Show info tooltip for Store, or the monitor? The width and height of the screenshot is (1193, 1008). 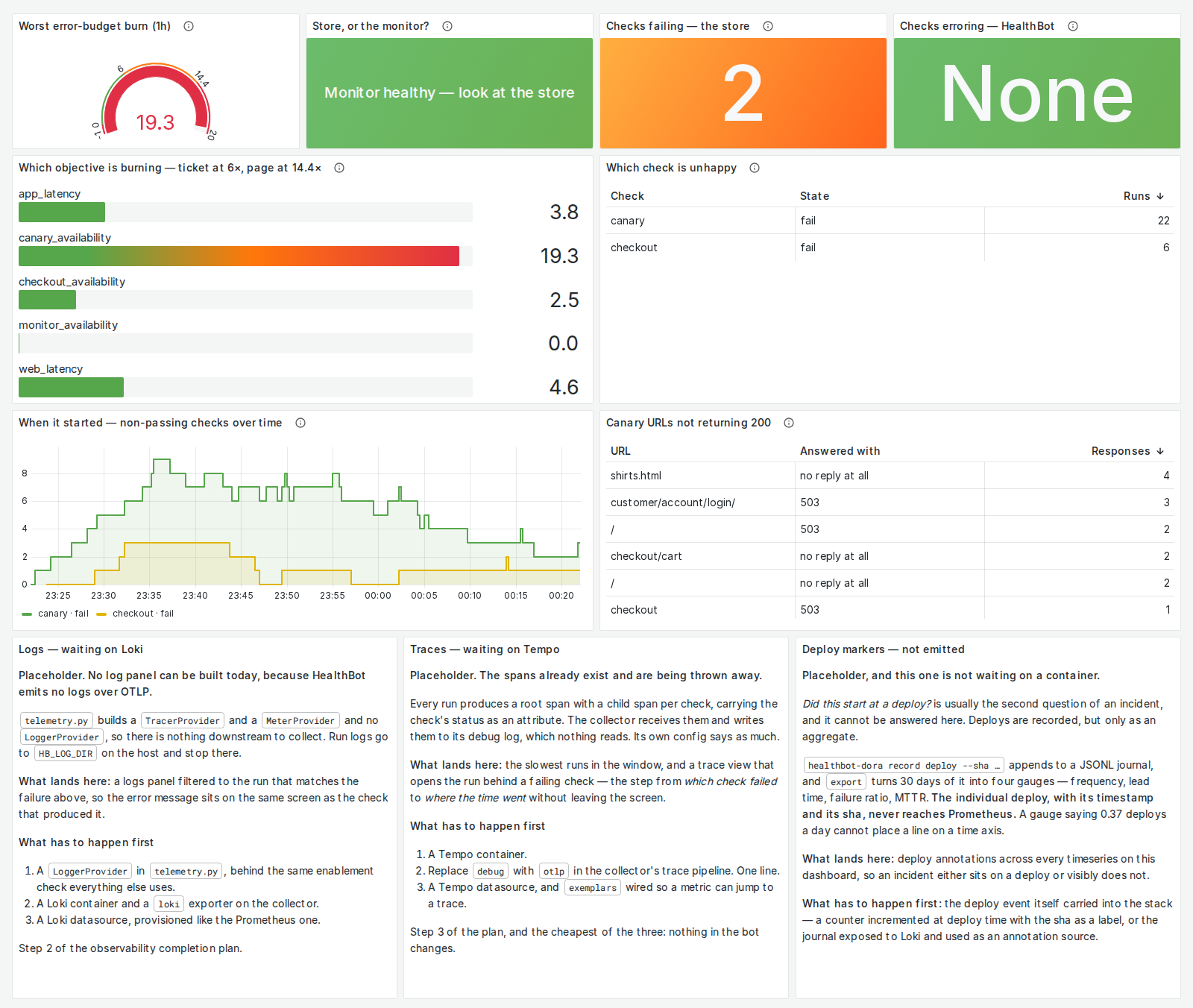447,26
